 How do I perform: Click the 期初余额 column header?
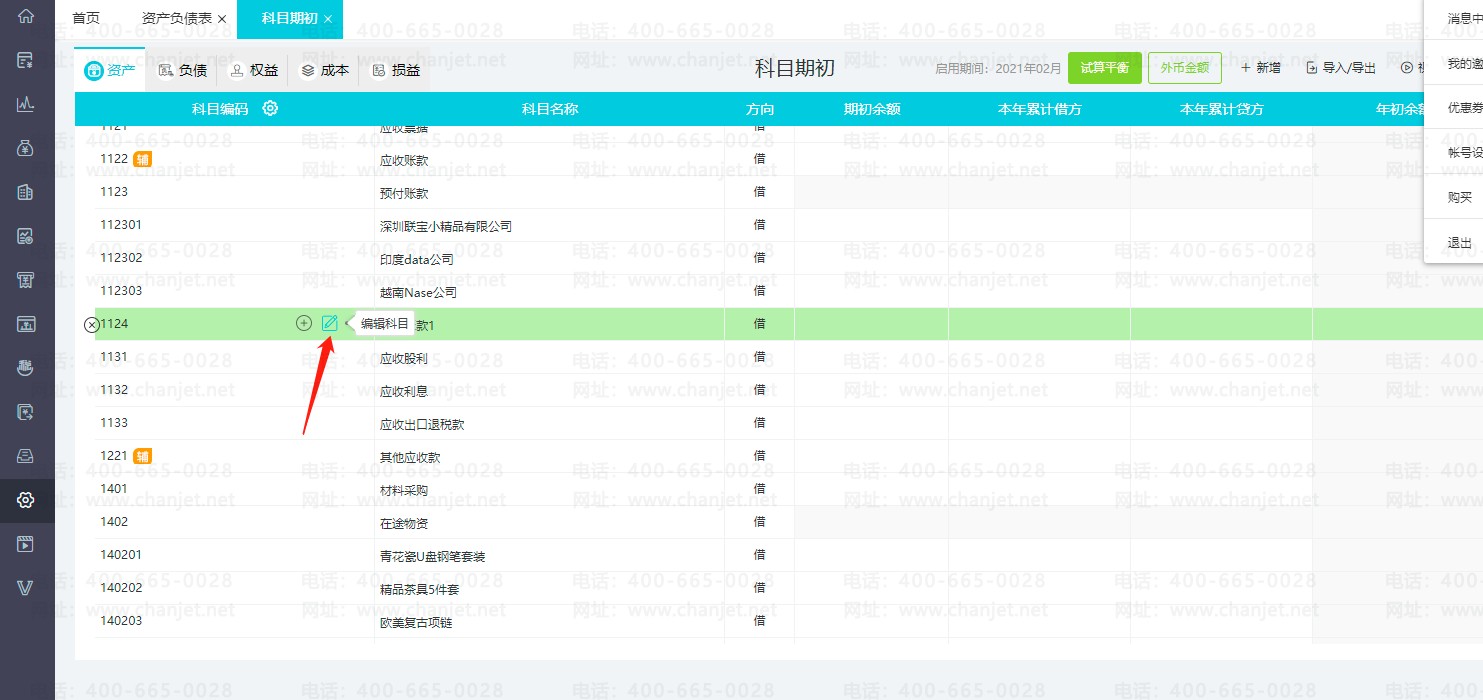click(872, 109)
